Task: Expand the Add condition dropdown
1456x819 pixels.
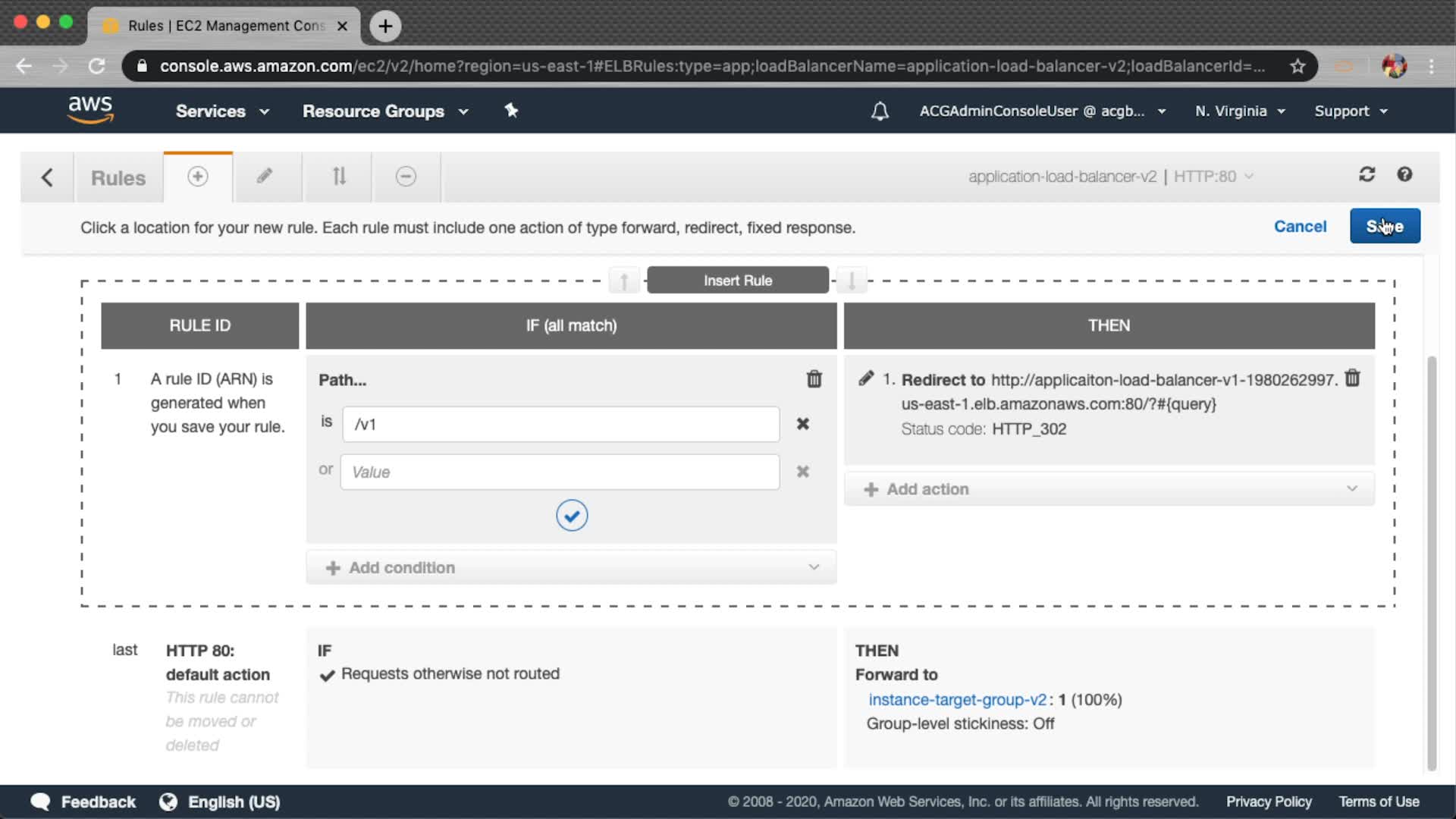Action: coord(571,567)
